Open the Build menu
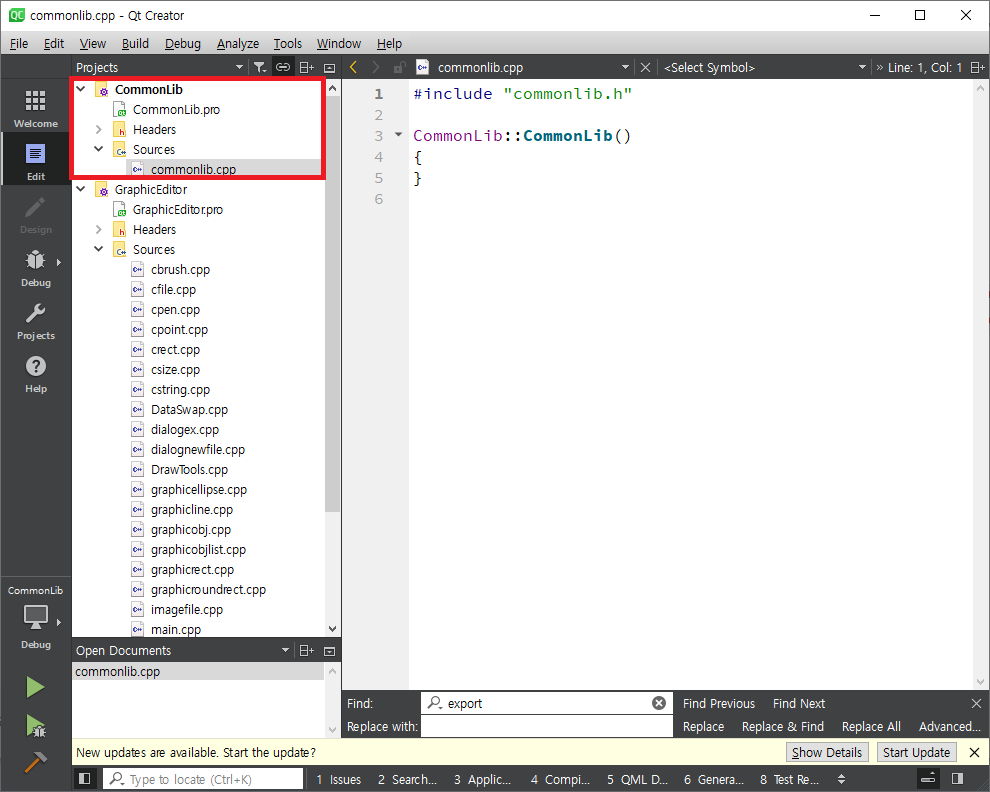This screenshot has height=792, width=990. point(135,44)
